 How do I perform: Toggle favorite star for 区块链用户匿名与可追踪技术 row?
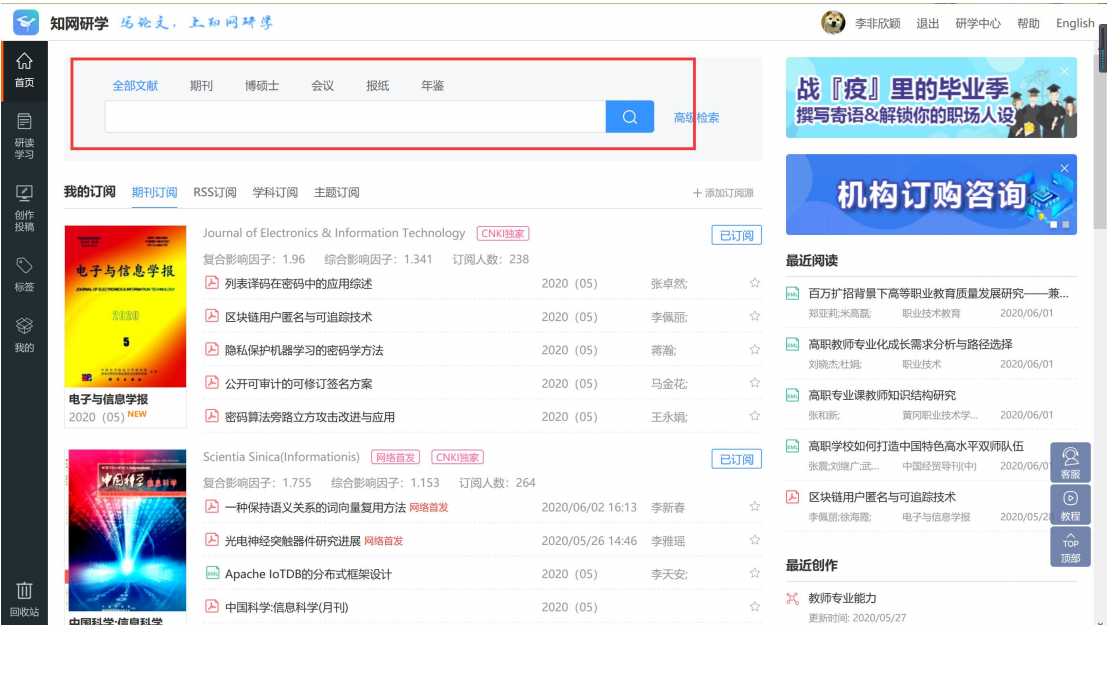coord(755,317)
